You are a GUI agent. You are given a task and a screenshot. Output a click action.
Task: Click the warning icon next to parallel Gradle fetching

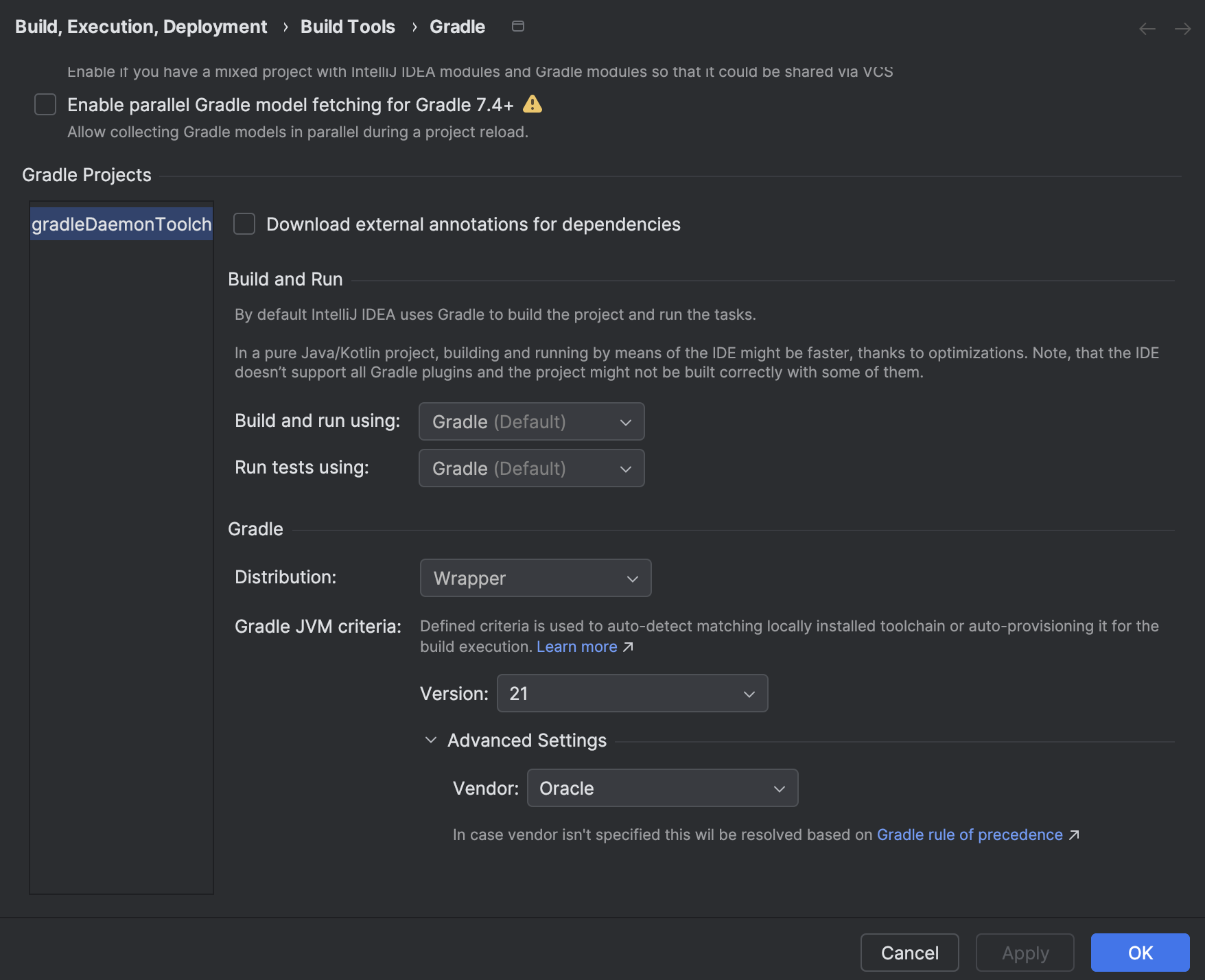pos(534,104)
